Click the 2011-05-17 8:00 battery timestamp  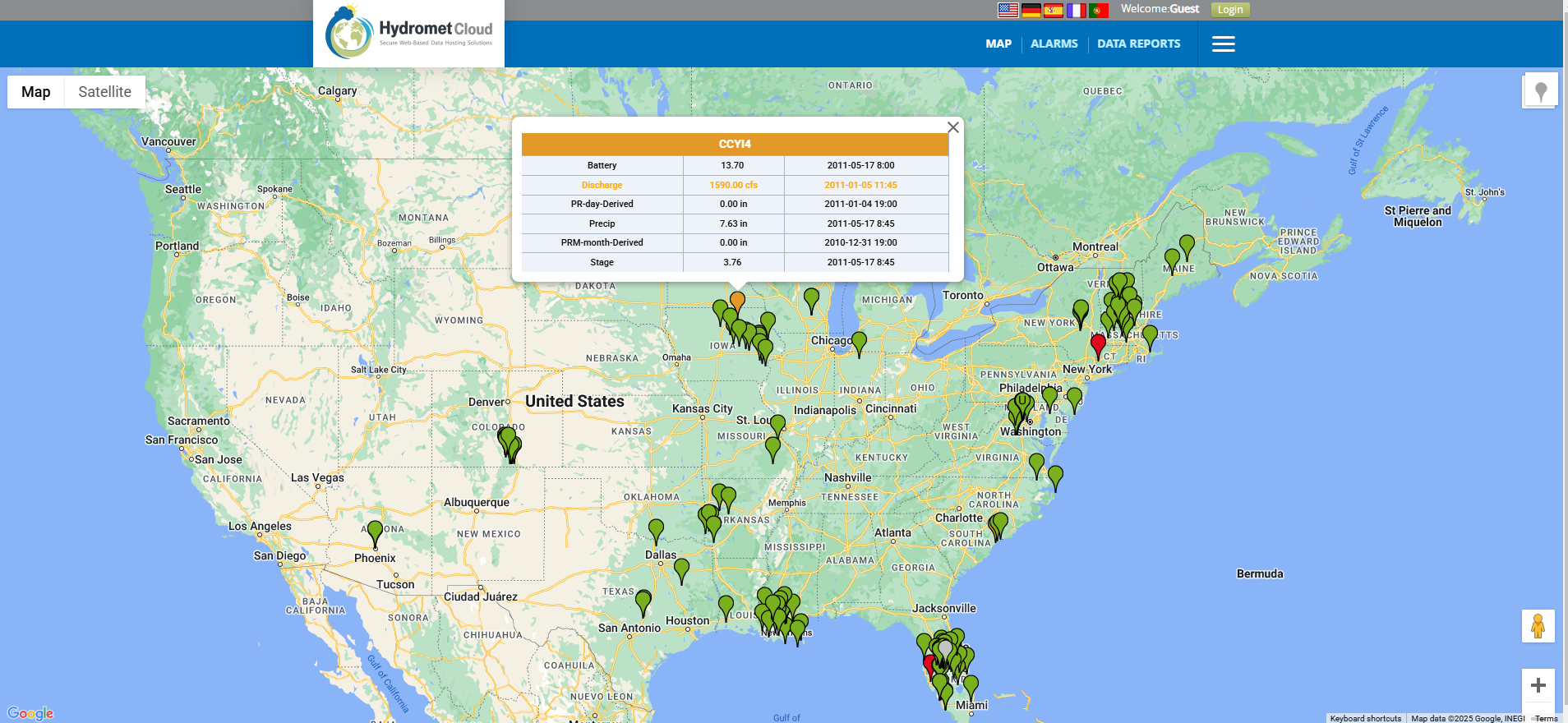pyautogui.click(x=860, y=165)
